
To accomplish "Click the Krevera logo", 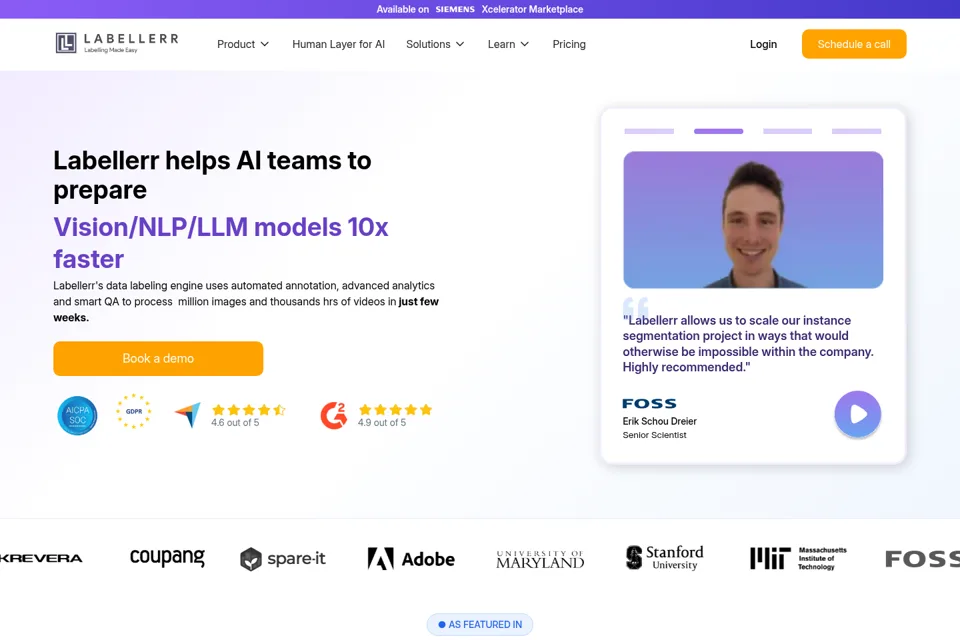I will (x=40, y=558).
